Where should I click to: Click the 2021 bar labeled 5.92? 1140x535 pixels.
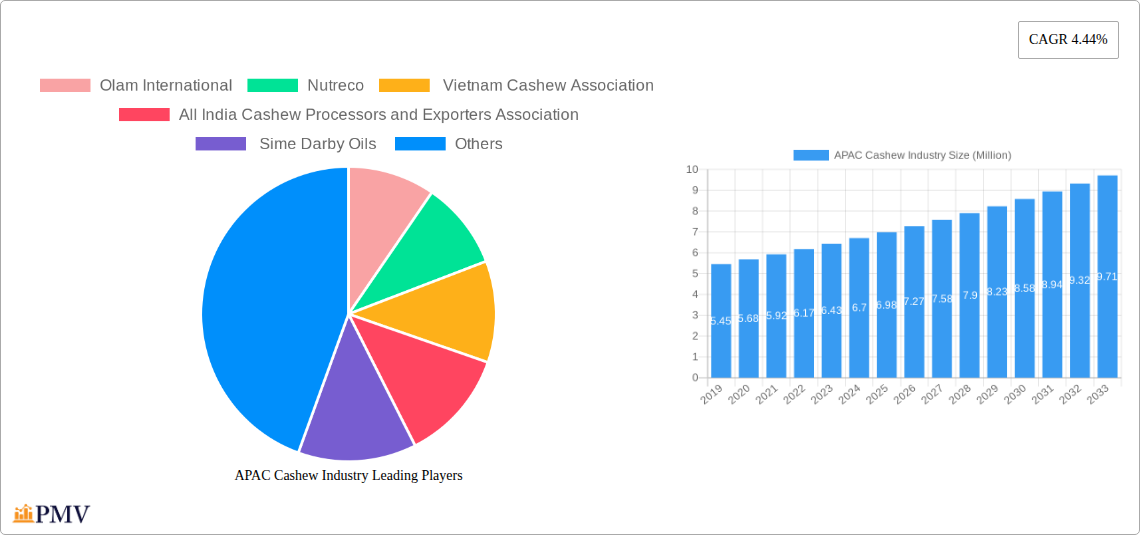pos(776,316)
